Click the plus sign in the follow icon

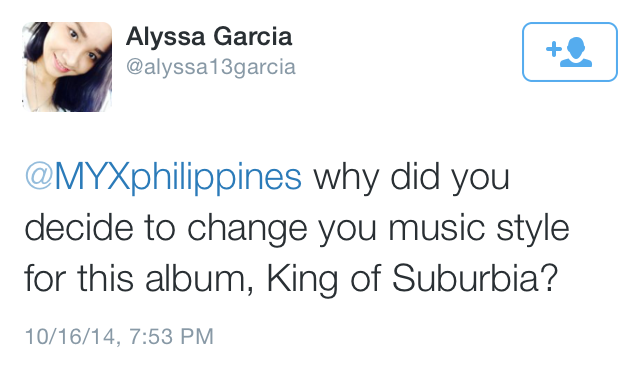554,49
